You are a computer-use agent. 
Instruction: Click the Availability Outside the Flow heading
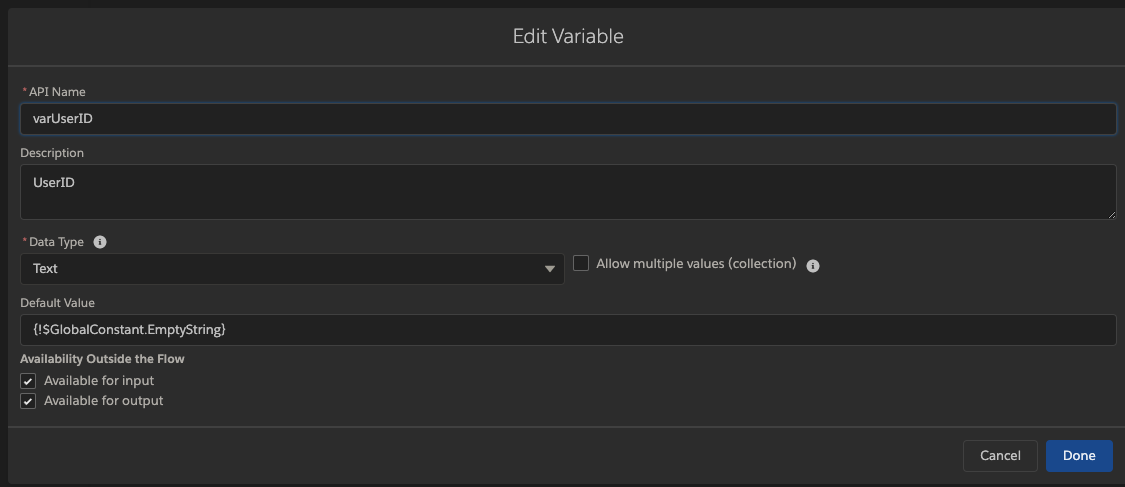point(102,359)
